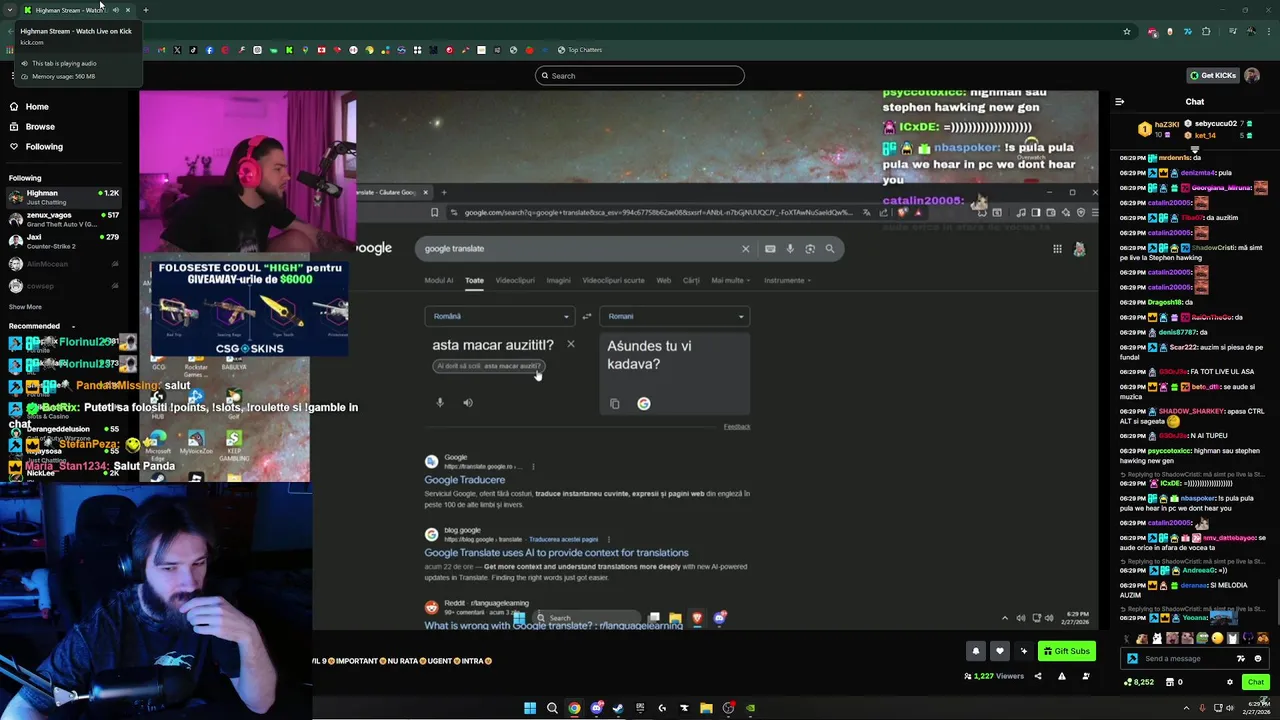The width and height of the screenshot is (1280, 720).
Task: Open the Top Chatters bookmark
Action: pyautogui.click(x=580, y=50)
